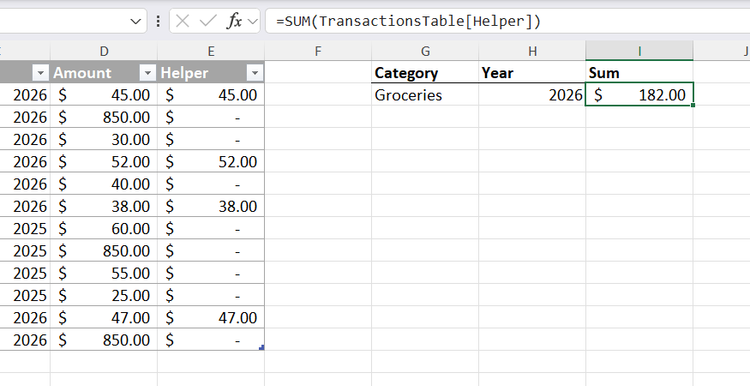750x386 pixels.
Task: Select the Amount cell showing 25.00
Action: [104, 295]
